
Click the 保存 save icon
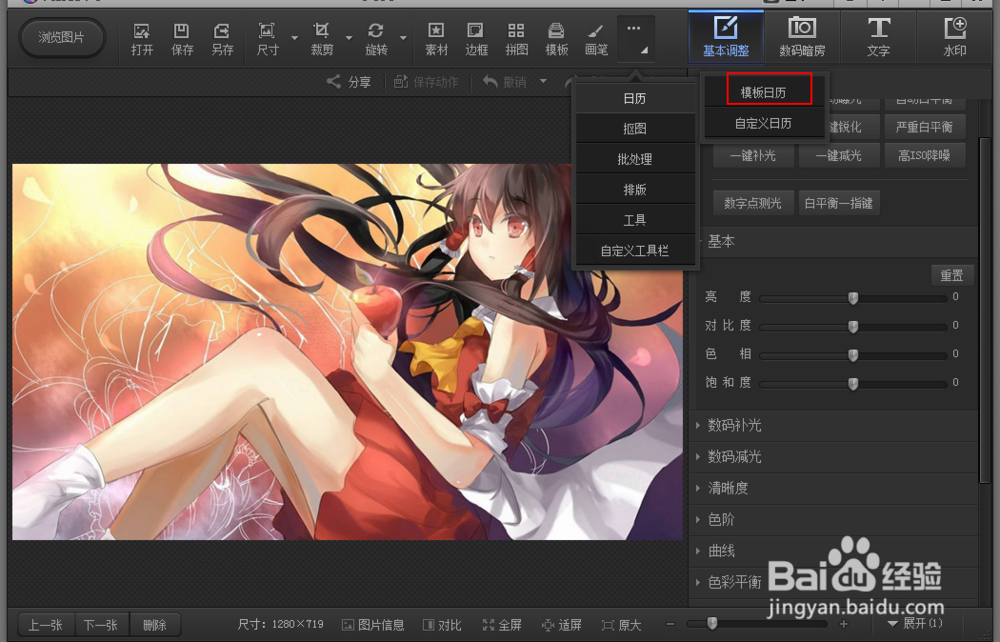tap(182, 39)
